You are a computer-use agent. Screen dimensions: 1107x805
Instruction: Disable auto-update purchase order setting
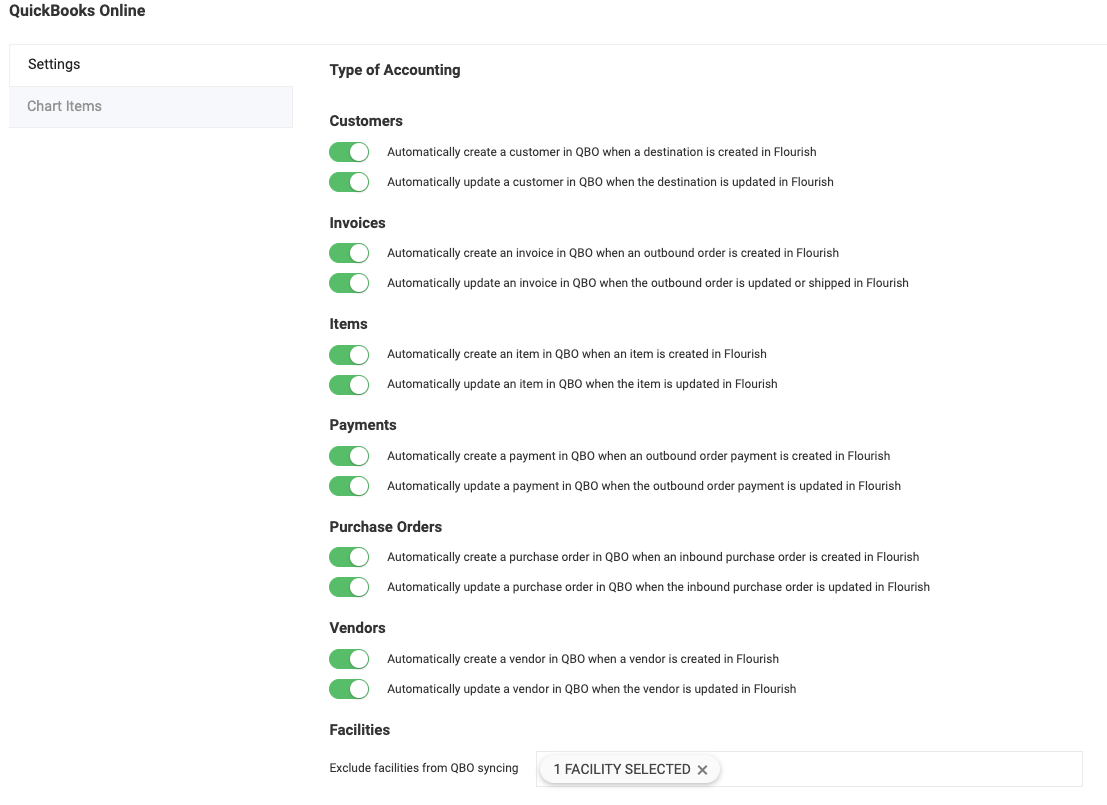[x=349, y=587]
